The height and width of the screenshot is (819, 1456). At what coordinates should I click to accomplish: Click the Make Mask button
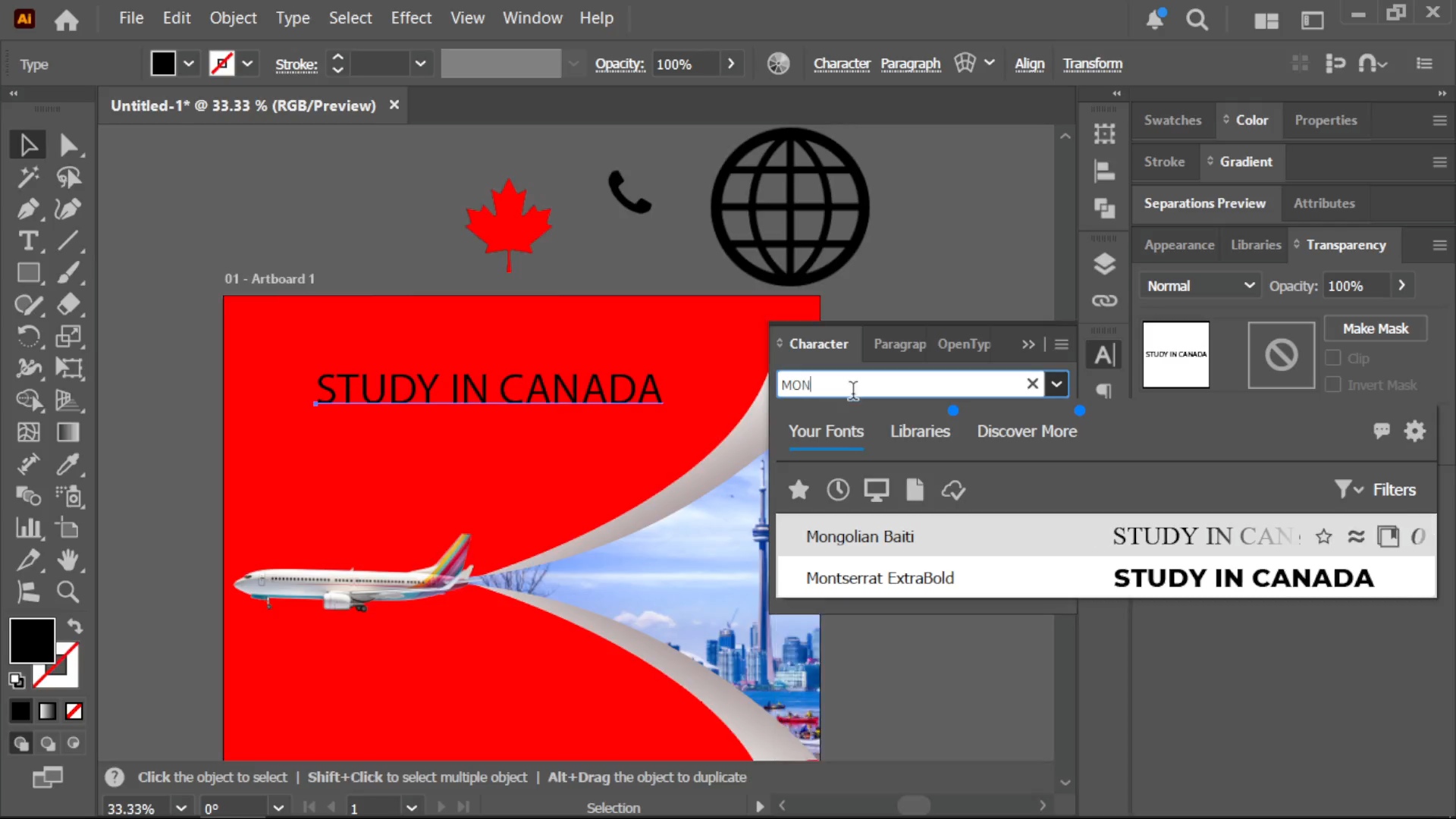click(x=1376, y=328)
